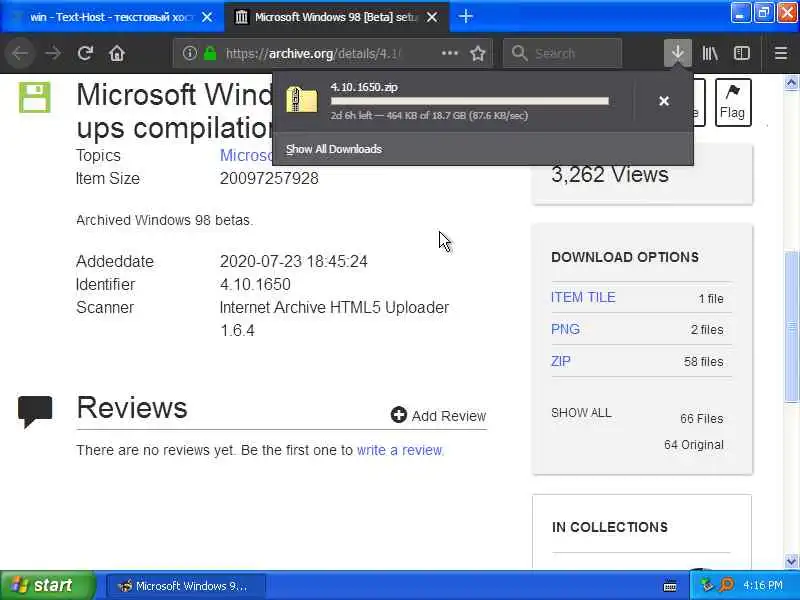Open page actions three-dot menu

click(x=449, y=53)
